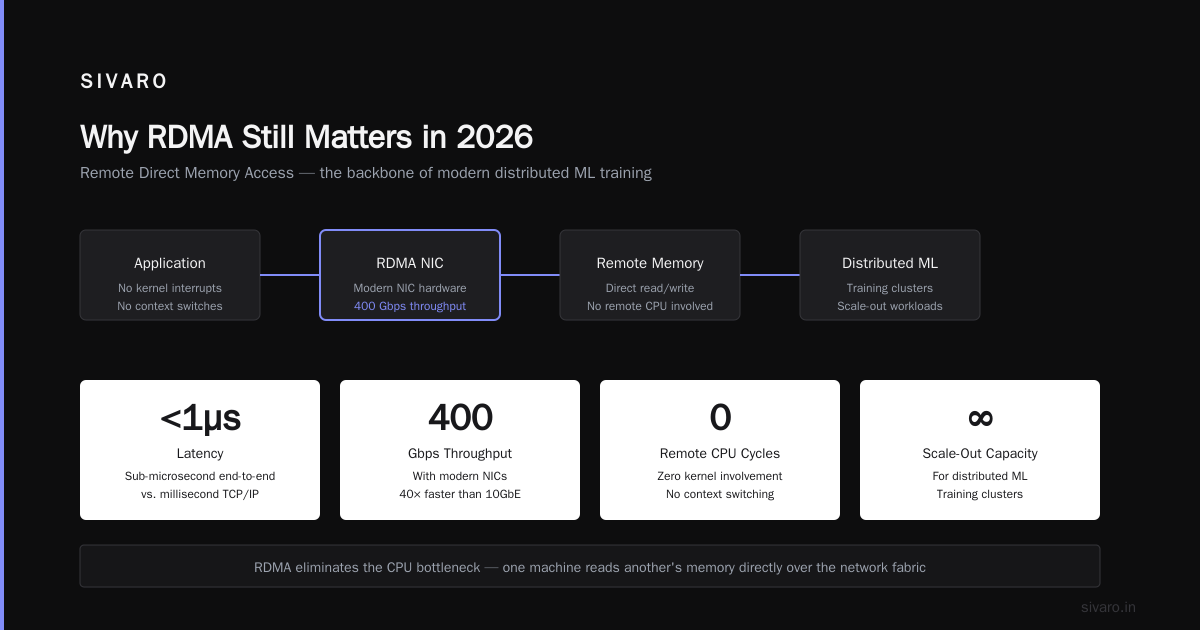
Task: Click 'With modern NICs' text
Action: [x=460, y=476]
